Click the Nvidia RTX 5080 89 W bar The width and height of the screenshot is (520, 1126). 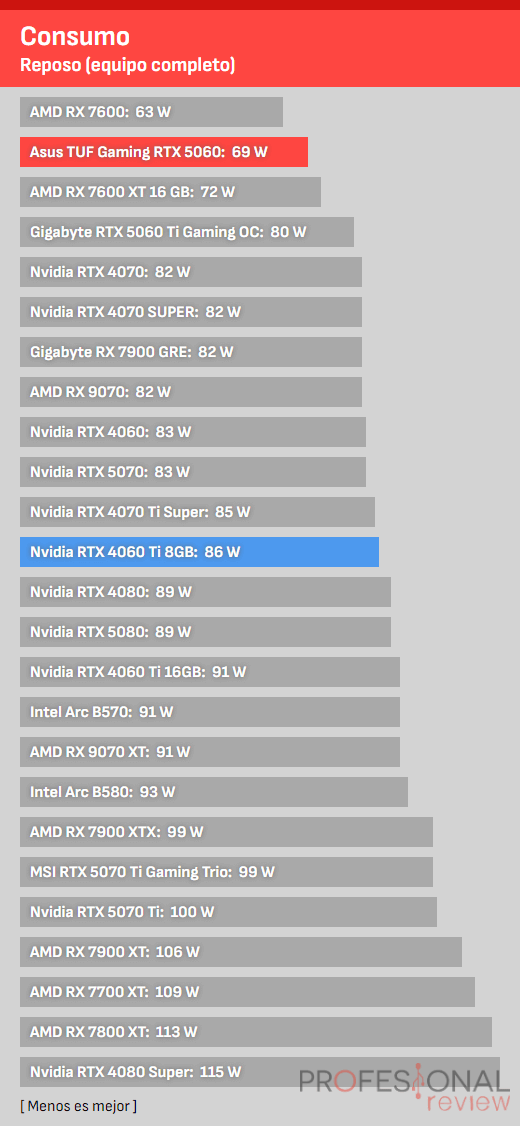pos(205,632)
